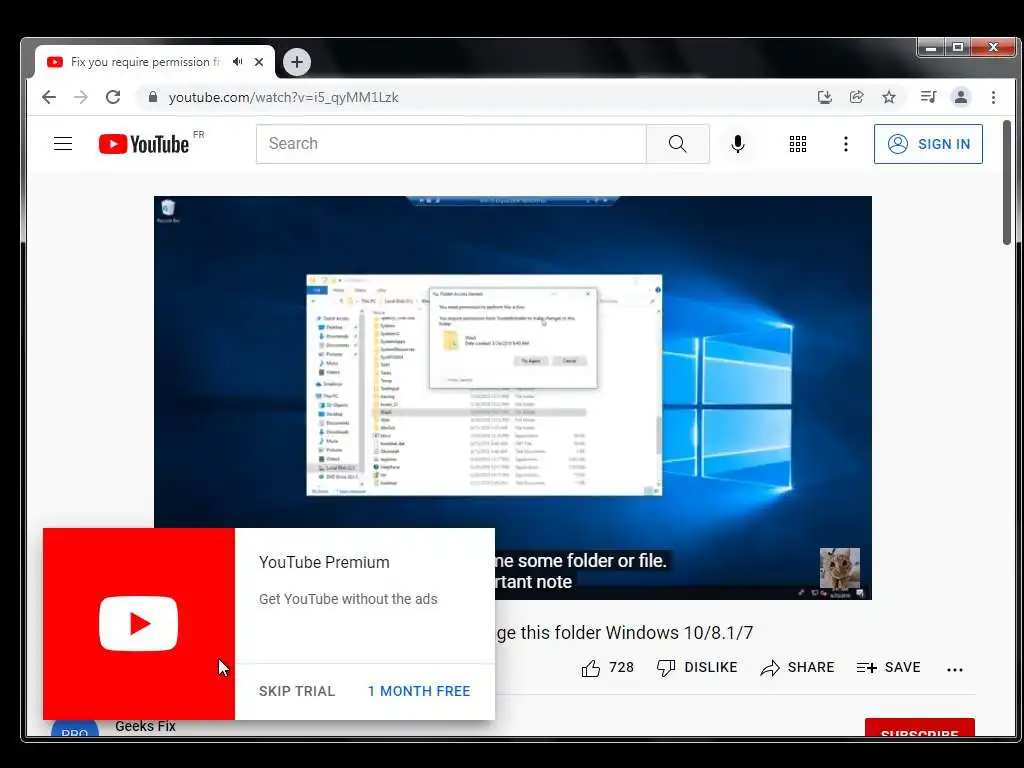Click "Get YouTube without the ads" text
The height and width of the screenshot is (768, 1024).
[x=348, y=599]
